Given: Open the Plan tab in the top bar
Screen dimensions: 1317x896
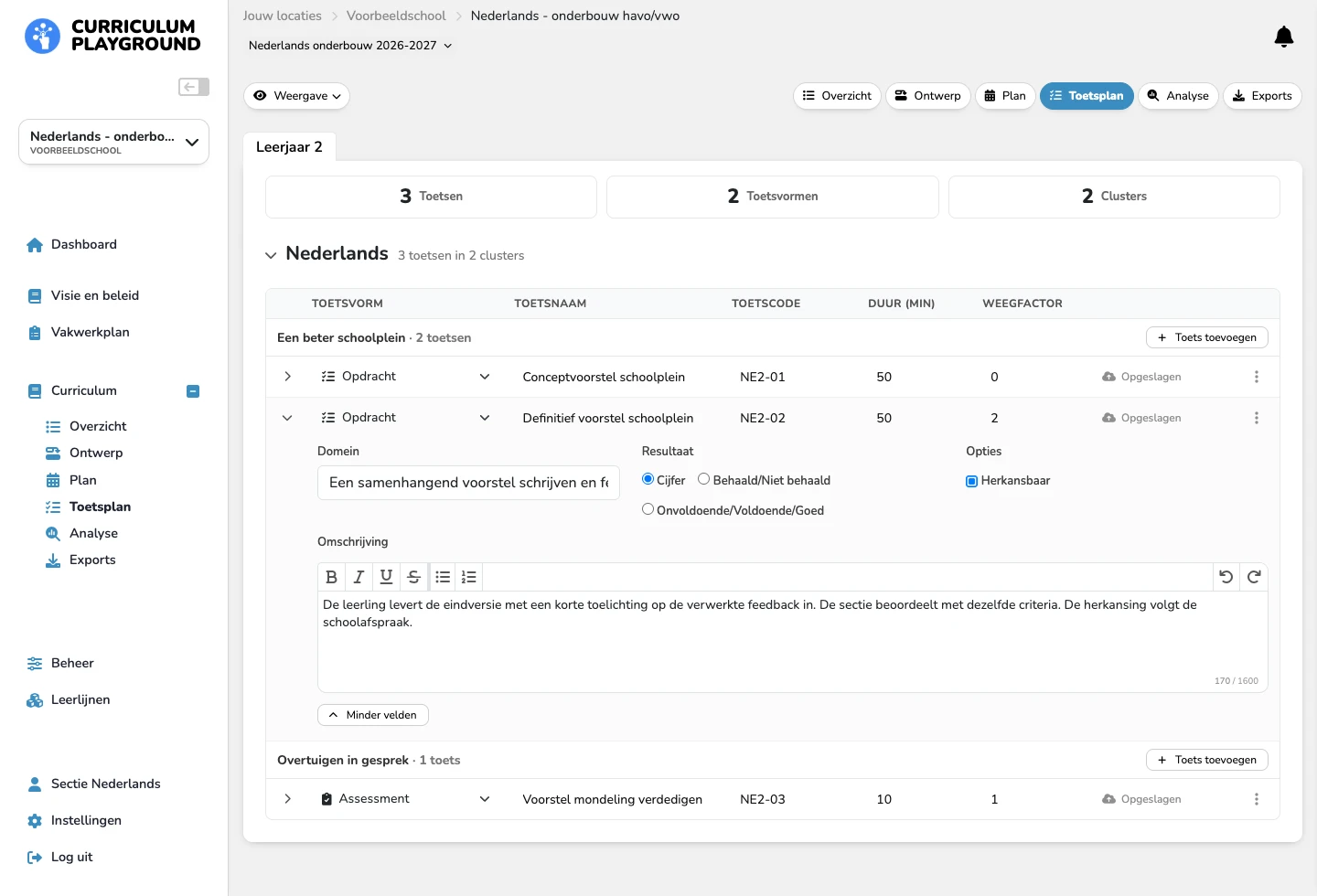Looking at the screenshot, I should (x=1005, y=96).
